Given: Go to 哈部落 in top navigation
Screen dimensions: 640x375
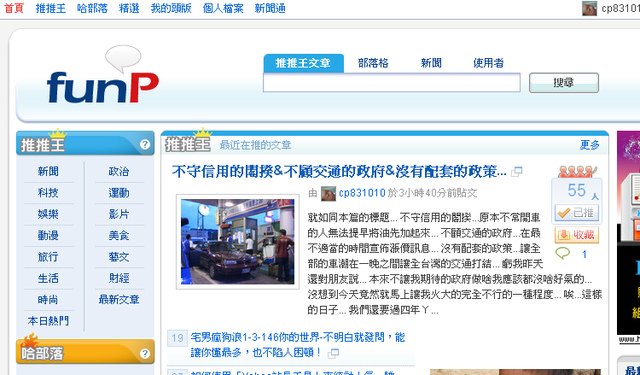Looking at the screenshot, I should pyautogui.click(x=92, y=9).
